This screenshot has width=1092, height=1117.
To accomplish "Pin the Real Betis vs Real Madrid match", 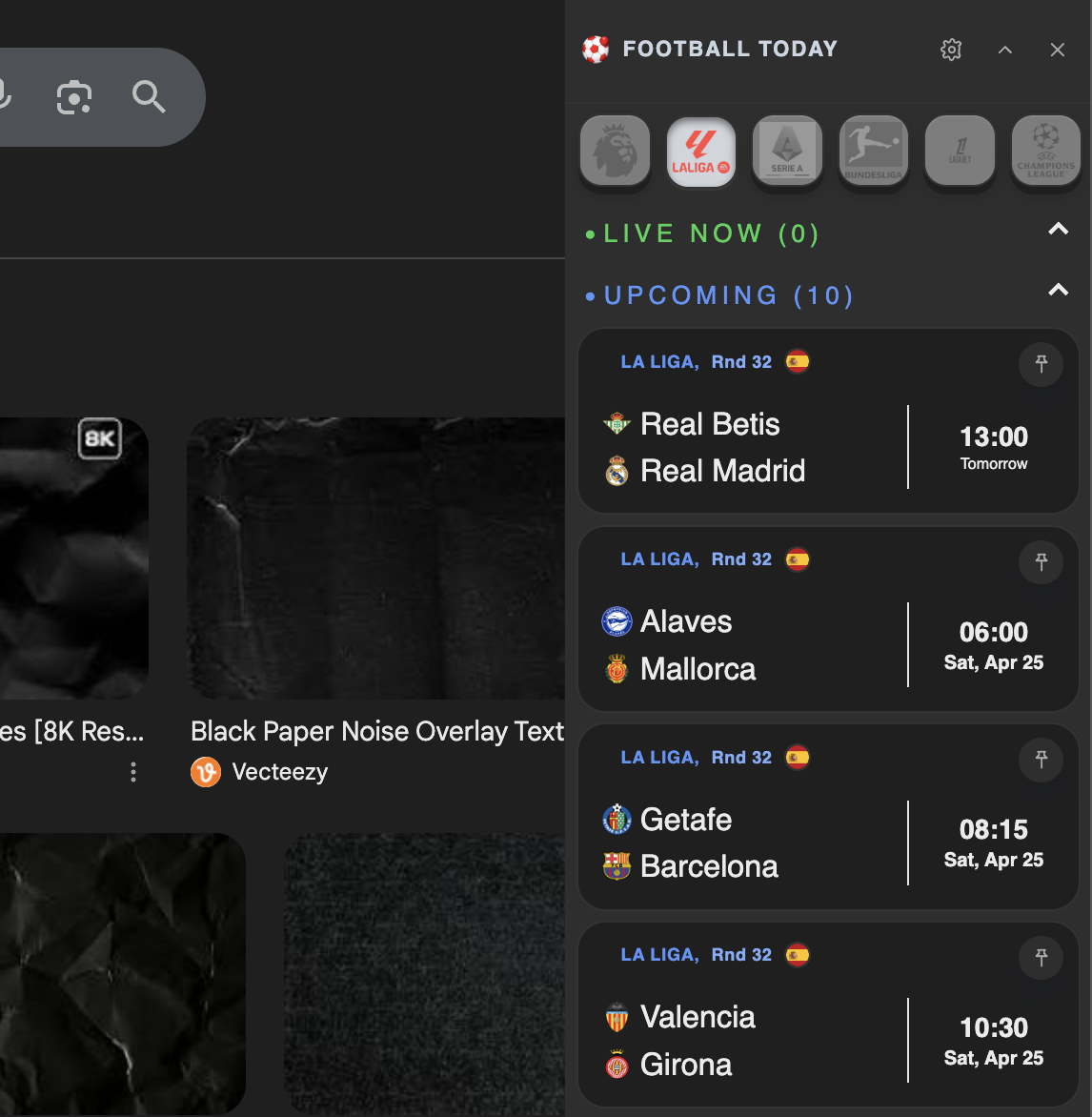I will point(1041,365).
